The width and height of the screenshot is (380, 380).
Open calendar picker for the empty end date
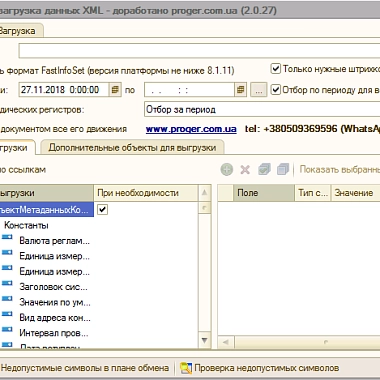[241, 90]
